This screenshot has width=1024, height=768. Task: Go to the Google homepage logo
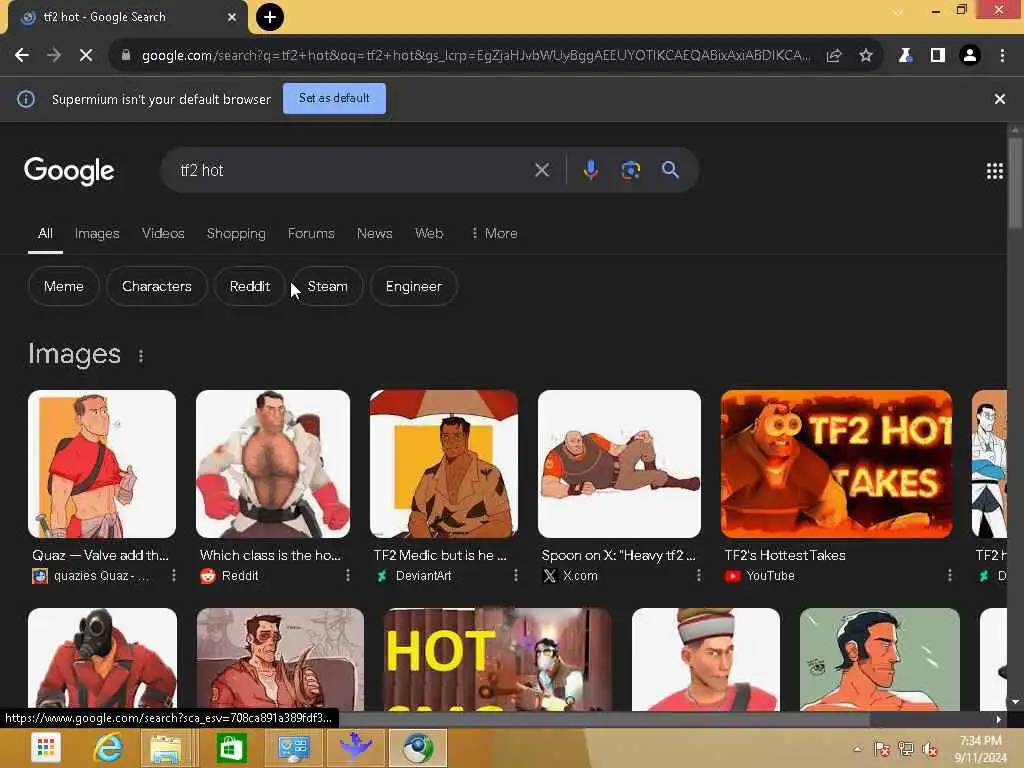click(x=69, y=171)
